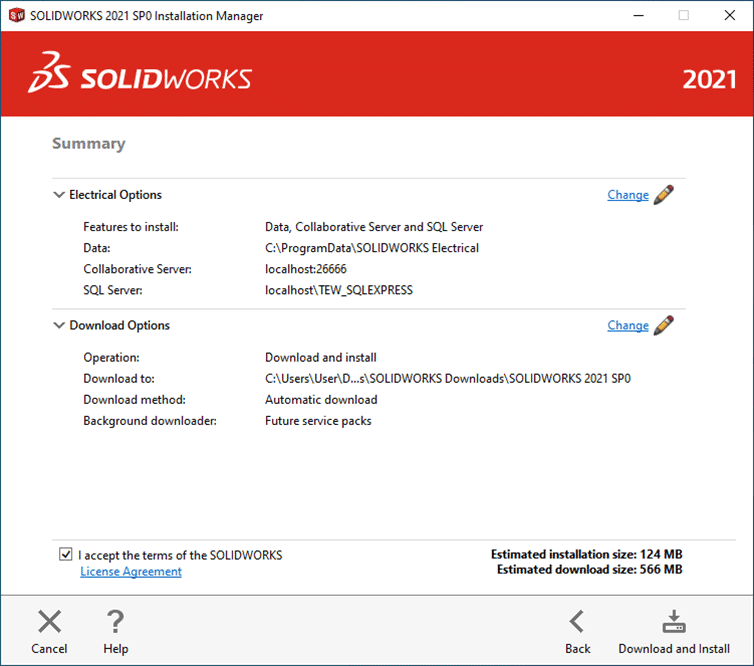Click the SOLIDWORKS logo in the red banner
Screen dimensions: 754x666
(x=140, y=73)
